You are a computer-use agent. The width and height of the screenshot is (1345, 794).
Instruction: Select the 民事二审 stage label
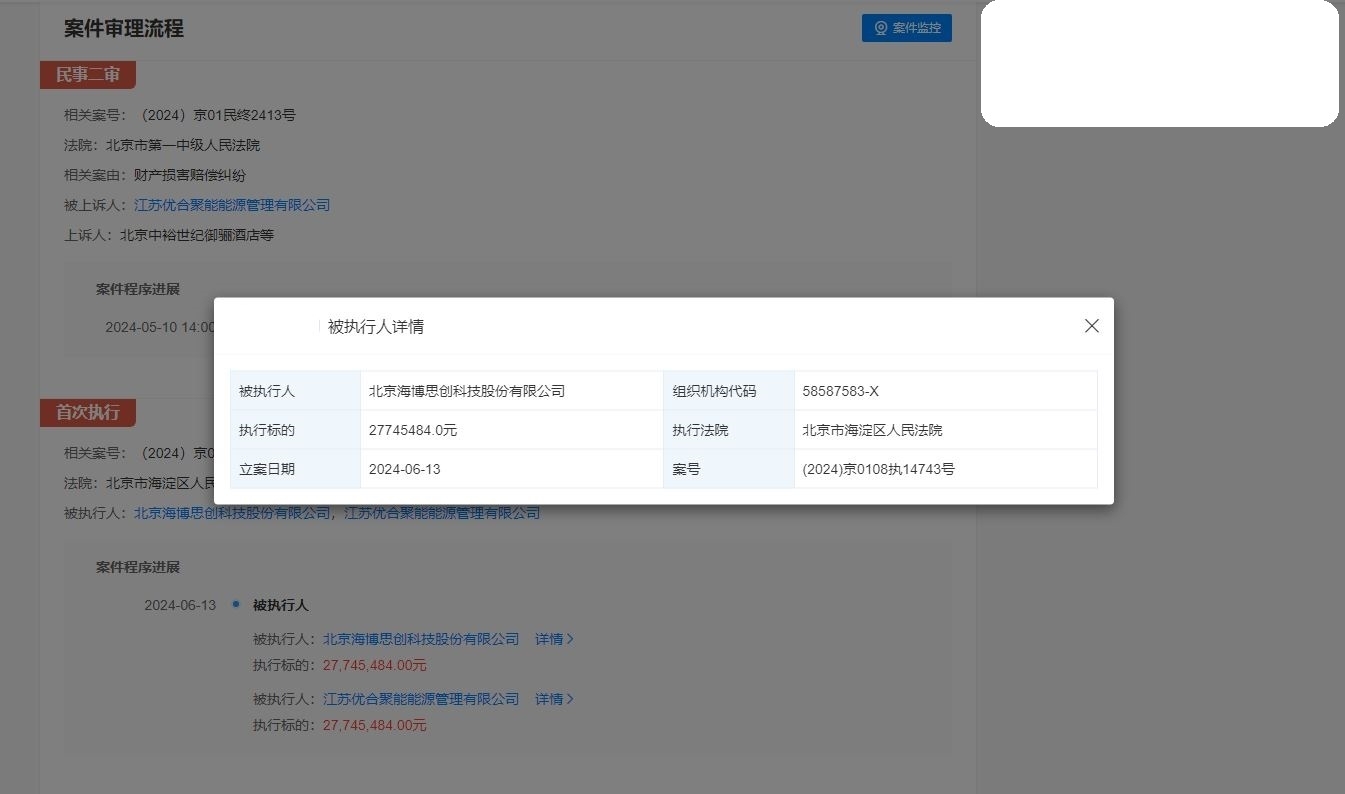pyautogui.click(x=88, y=75)
